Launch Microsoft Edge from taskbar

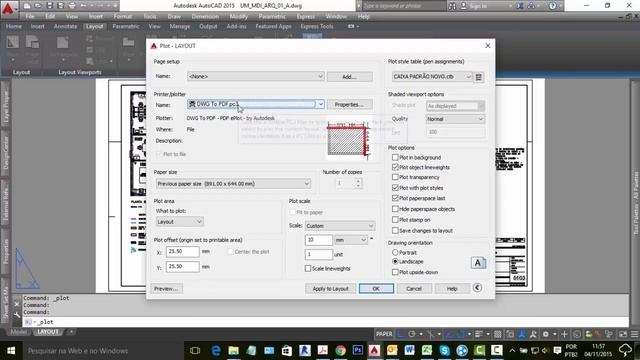coord(216,351)
